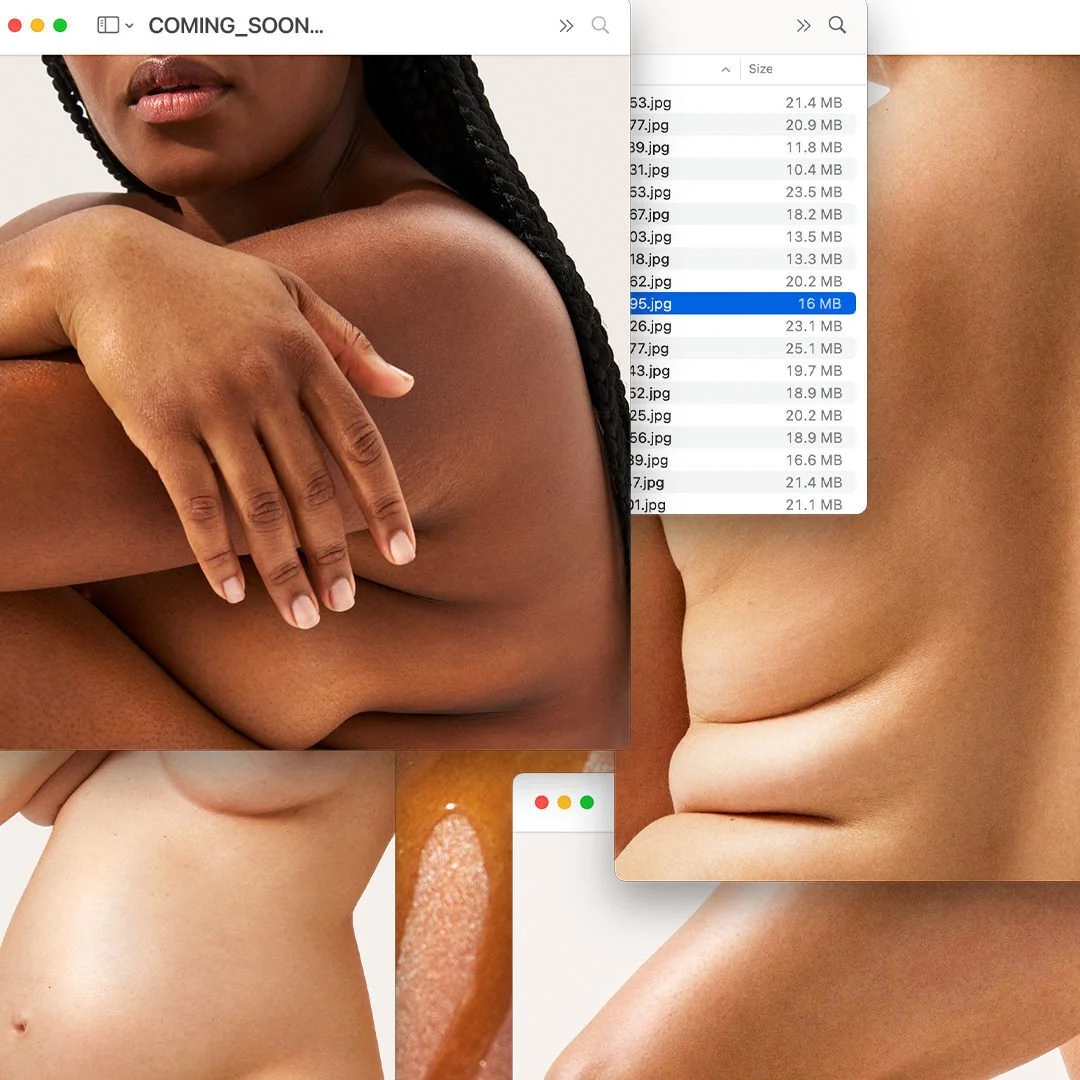Toggle the sidebar icon in COMING_SOON window
This screenshot has width=1080, height=1080.
pyautogui.click(x=108, y=25)
